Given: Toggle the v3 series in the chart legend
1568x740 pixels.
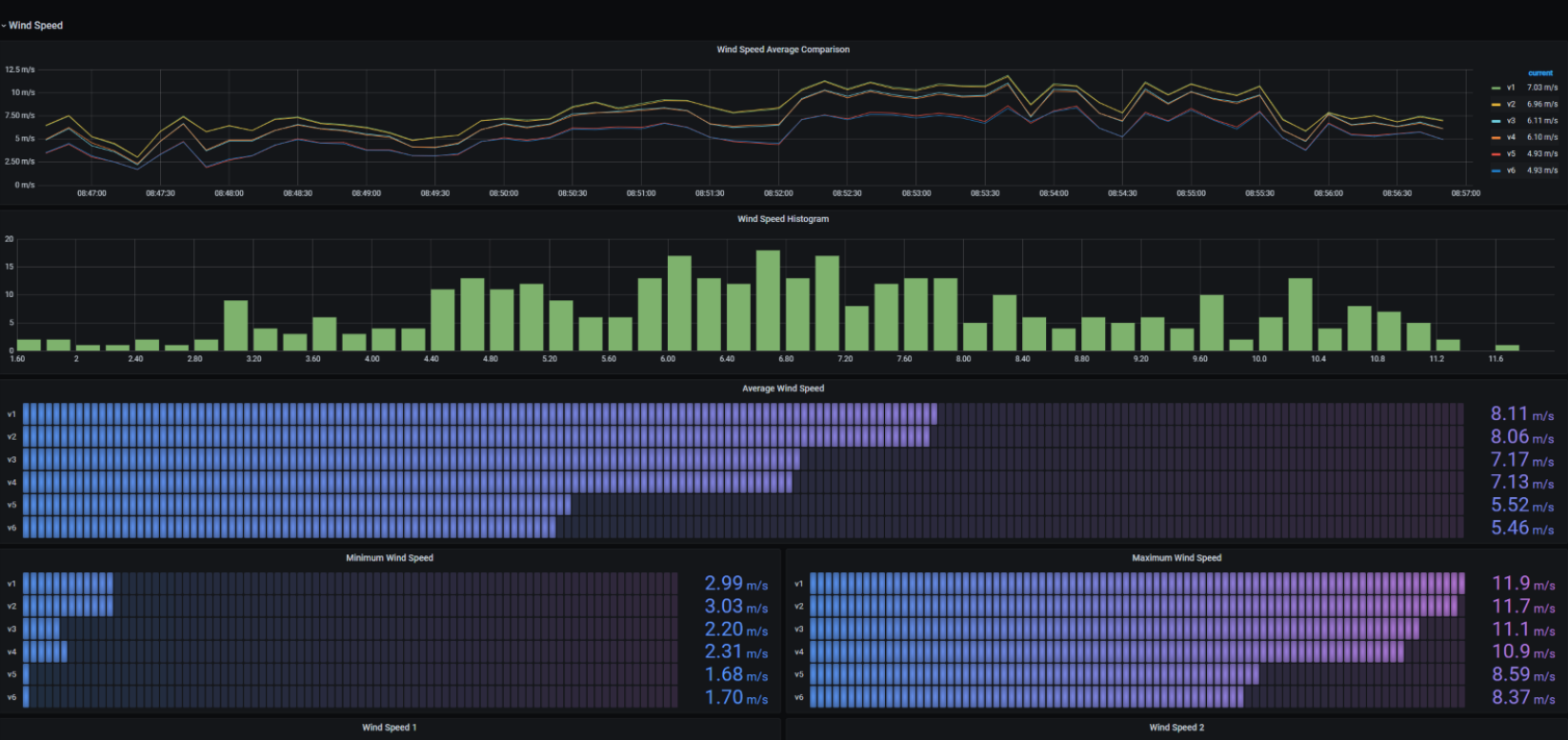Looking at the screenshot, I should [1511, 121].
